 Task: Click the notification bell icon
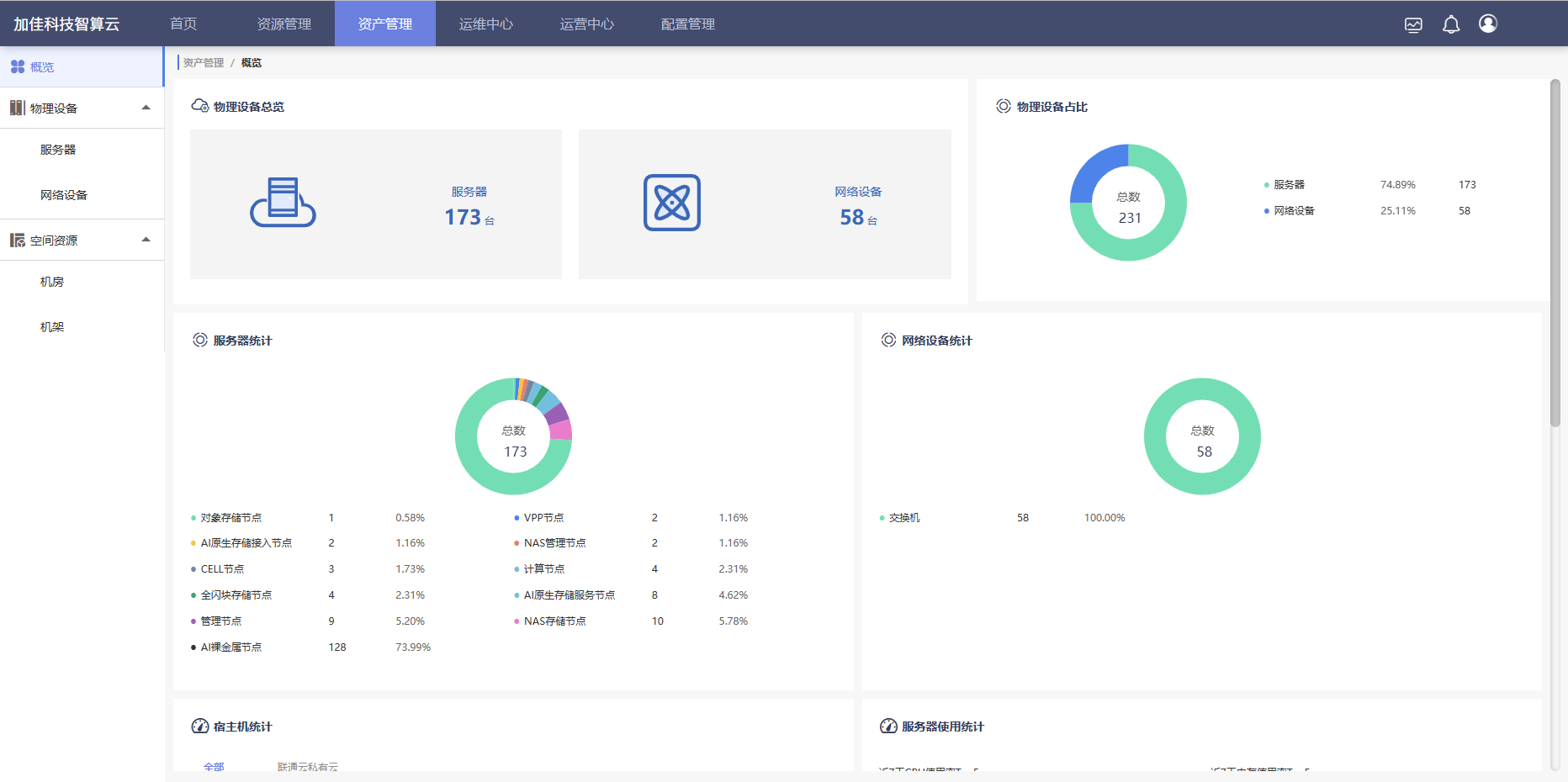coord(1451,24)
